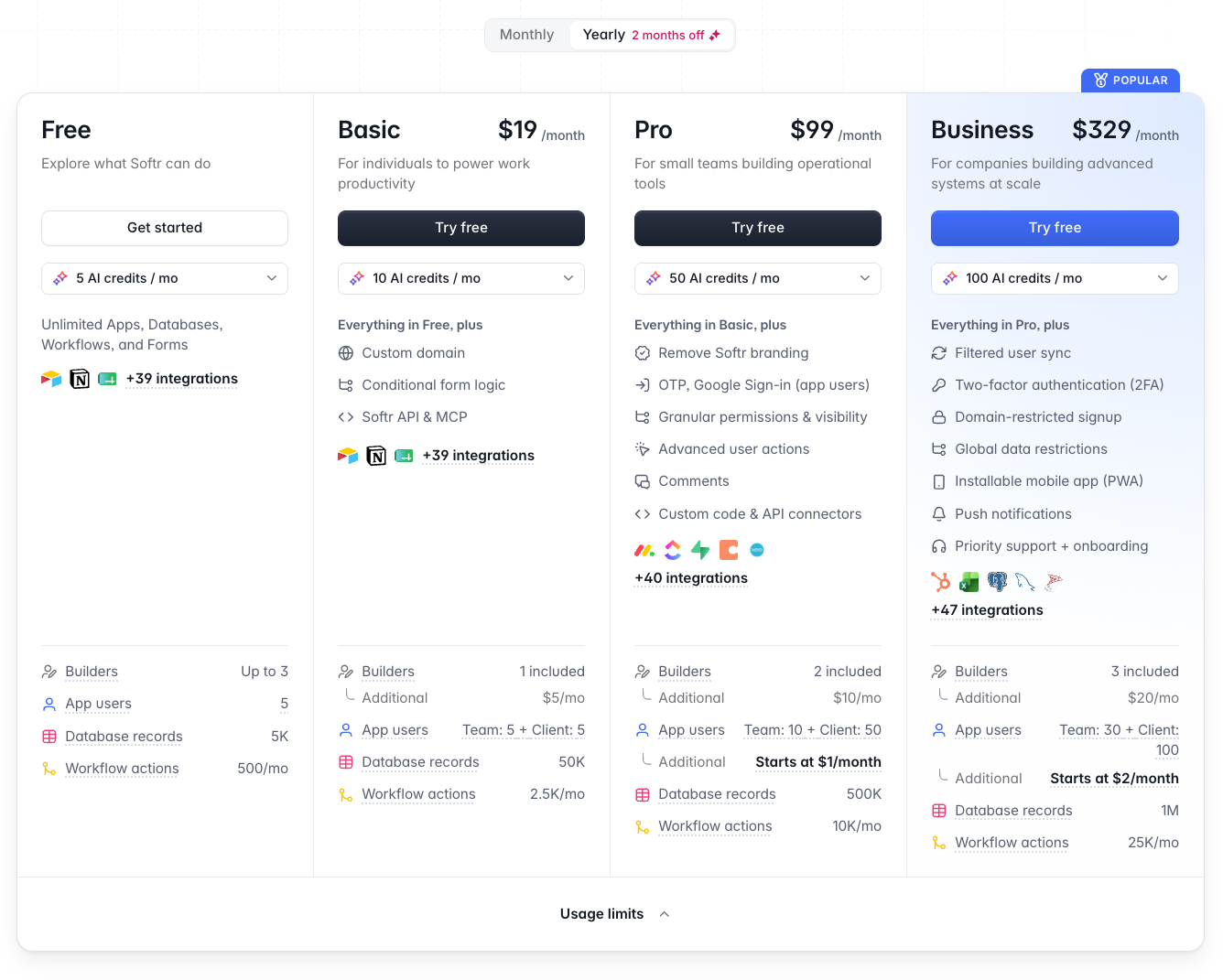Screen dimensions: 1223x980
Task: Click the POPULAR badge on the Business plan
Action: [x=1131, y=81]
